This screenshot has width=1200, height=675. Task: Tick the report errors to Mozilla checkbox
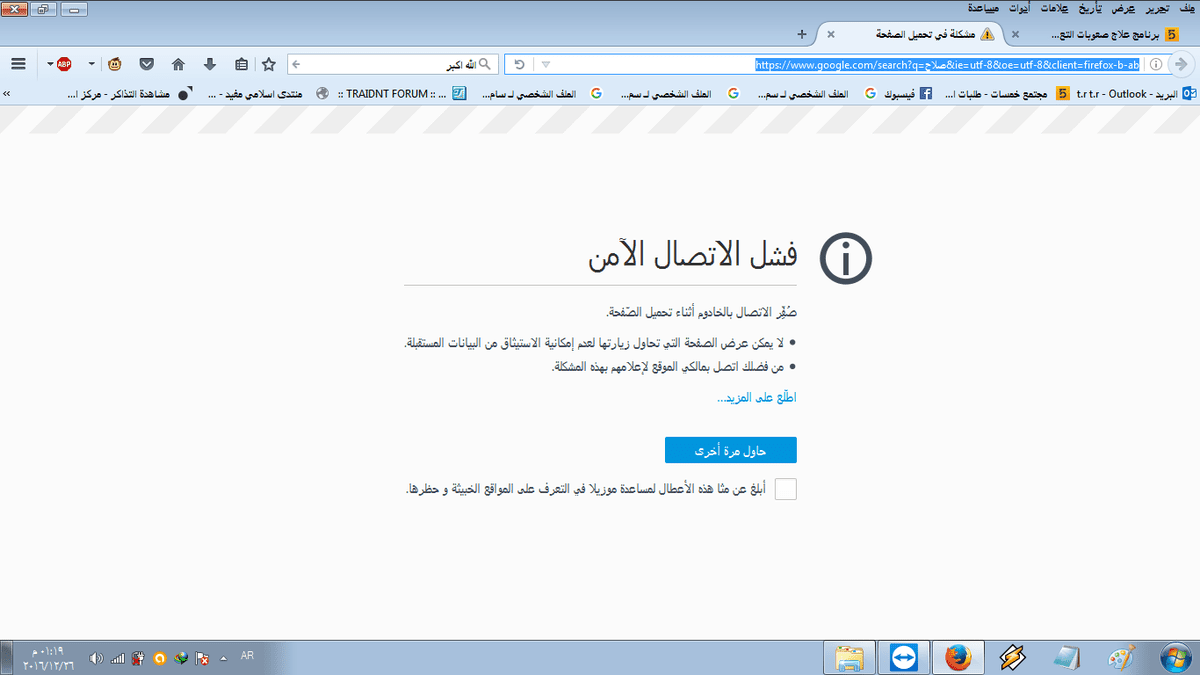tap(786, 489)
